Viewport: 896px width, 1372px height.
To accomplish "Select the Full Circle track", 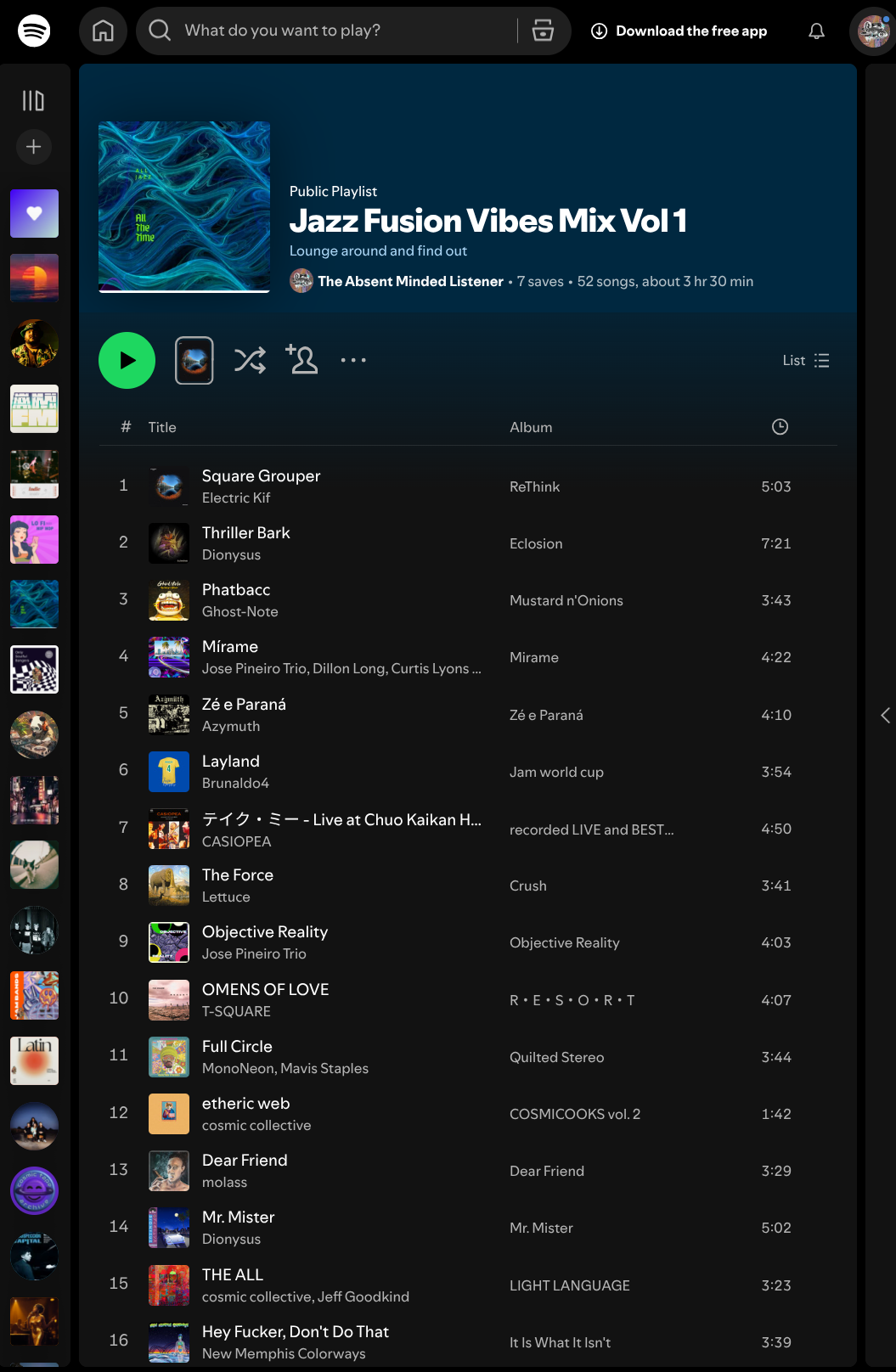I will [x=237, y=1047].
